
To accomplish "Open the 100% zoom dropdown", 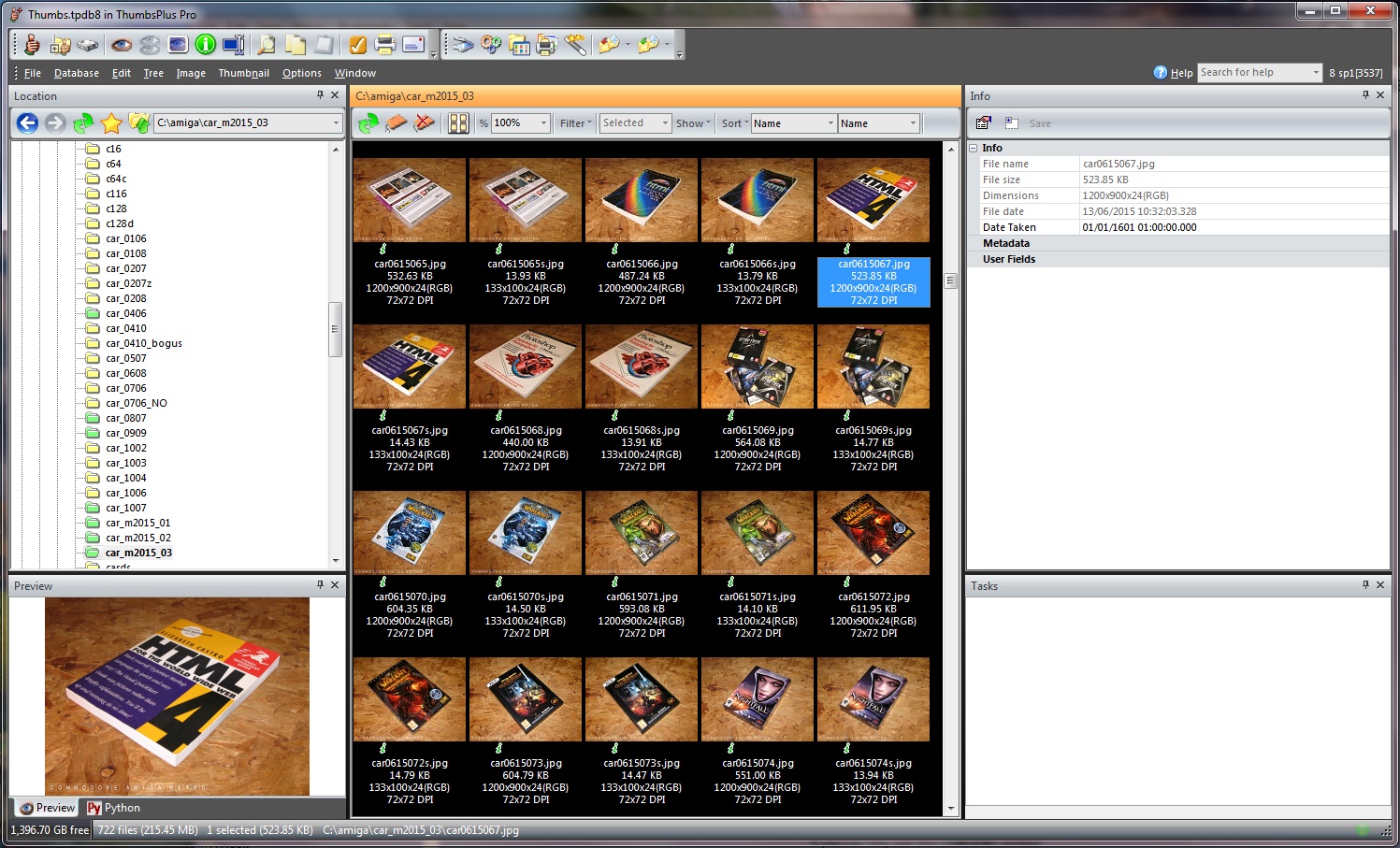I will pyautogui.click(x=543, y=123).
